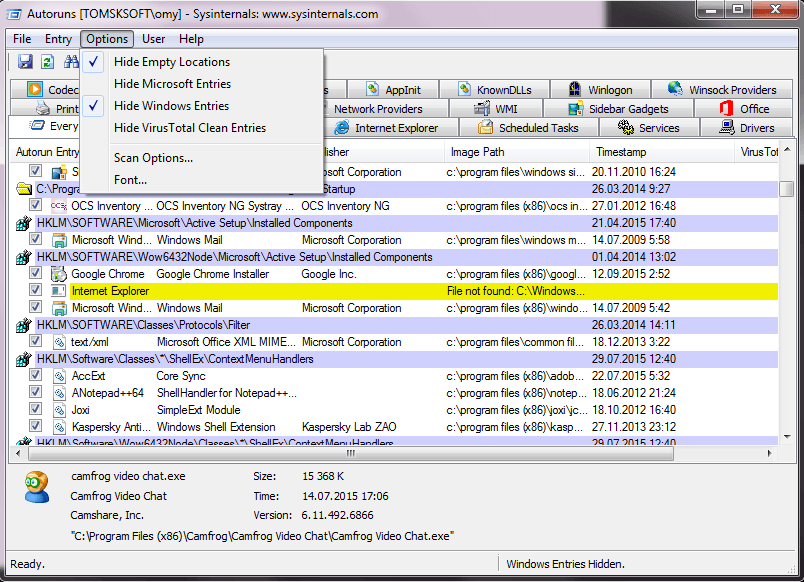The width and height of the screenshot is (804, 582).
Task: Switch to the KnownDLLs tab
Action: [x=495, y=90]
